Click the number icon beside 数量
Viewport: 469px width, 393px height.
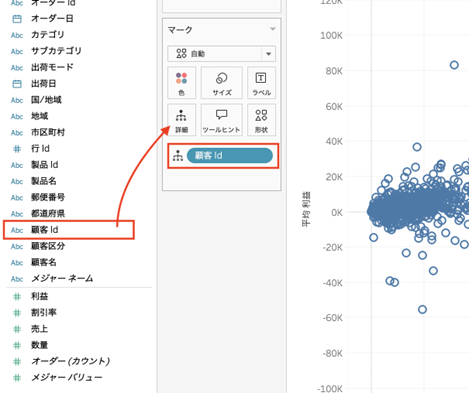[x=17, y=345]
